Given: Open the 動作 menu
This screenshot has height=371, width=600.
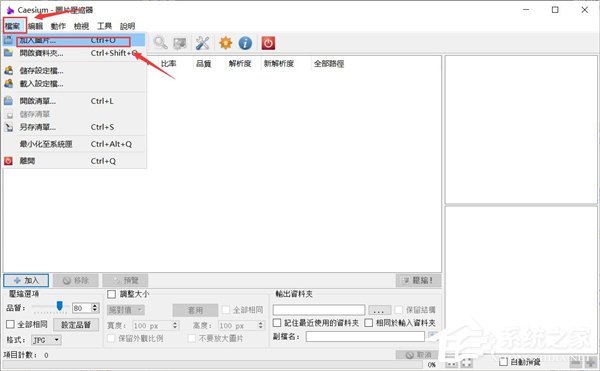Looking at the screenshot, I should (x=58, y=26).
